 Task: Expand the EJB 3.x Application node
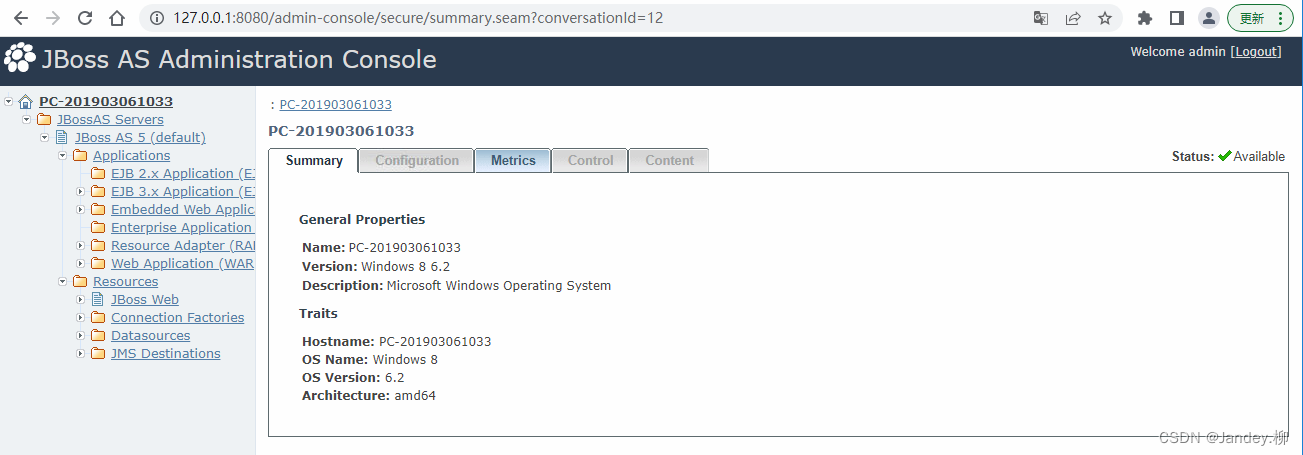(x=81, y=192)
